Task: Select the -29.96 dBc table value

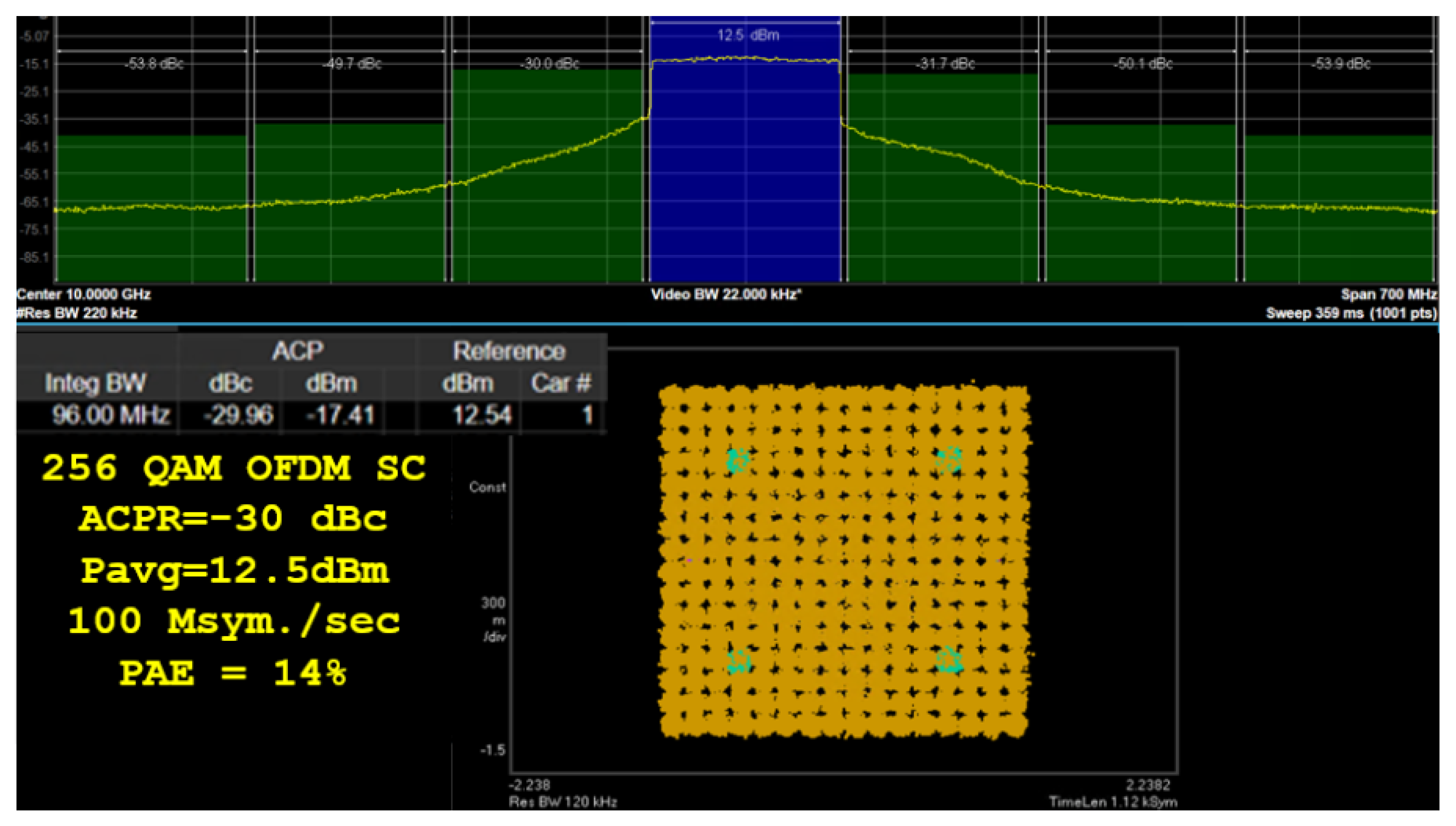Action: 238,415
